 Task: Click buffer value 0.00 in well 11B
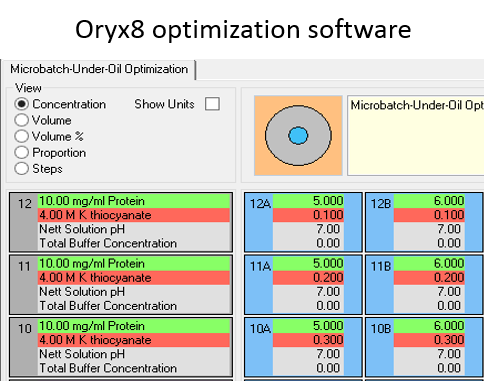429,306
